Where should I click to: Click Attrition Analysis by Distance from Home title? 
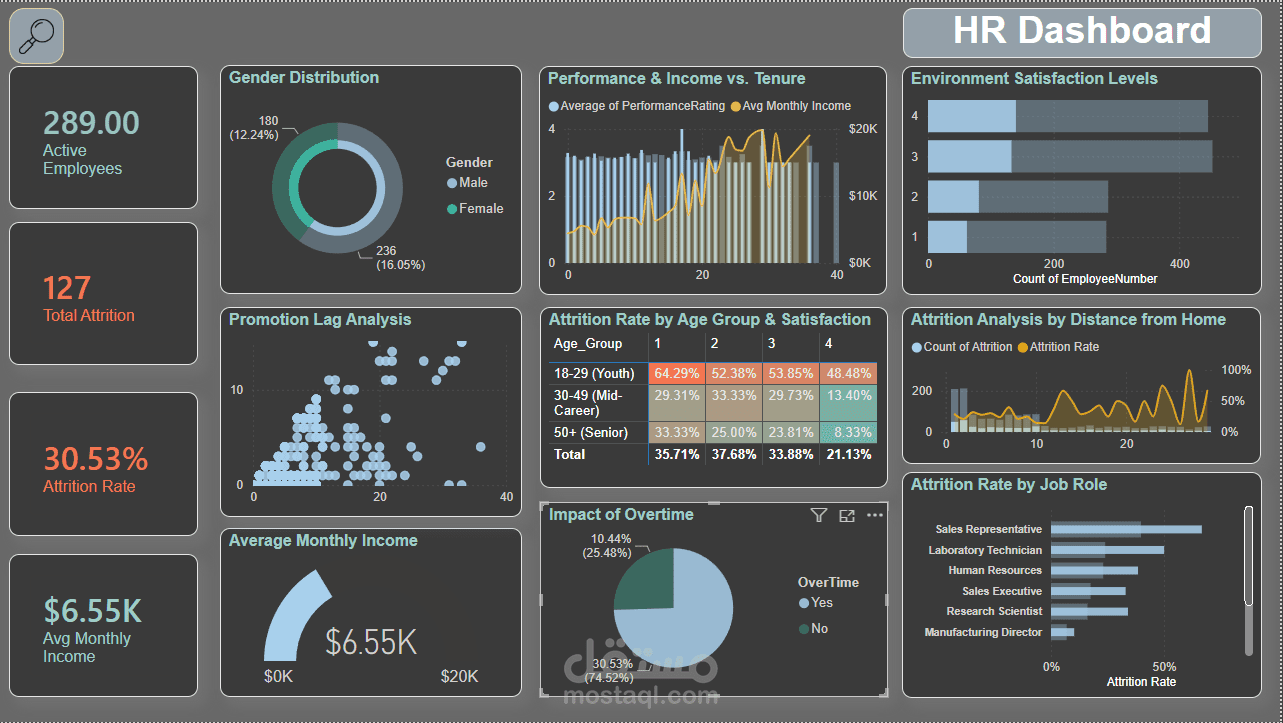point(1068,319)
